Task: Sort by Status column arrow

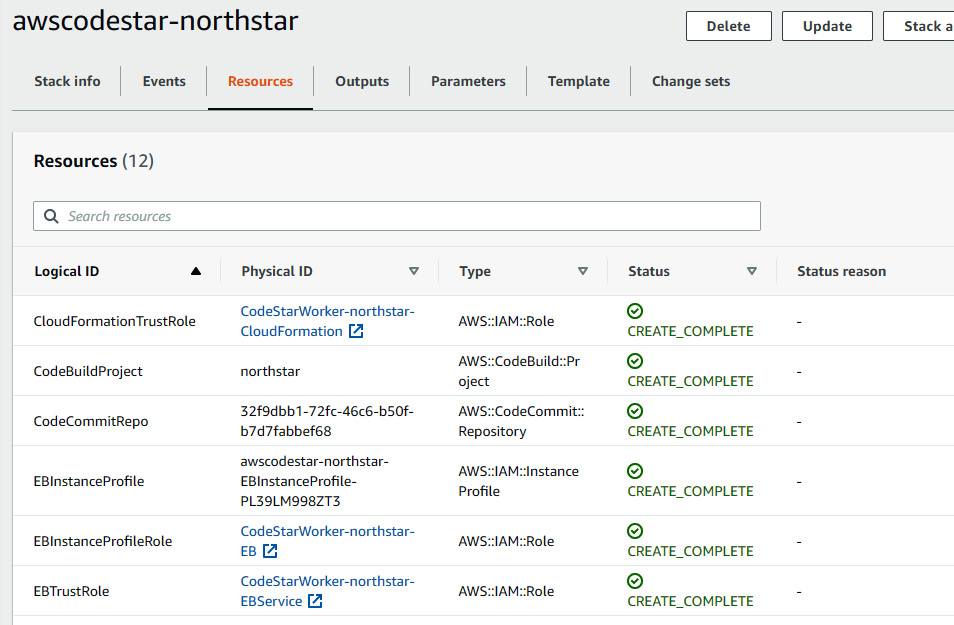Action: click(752, 271)
